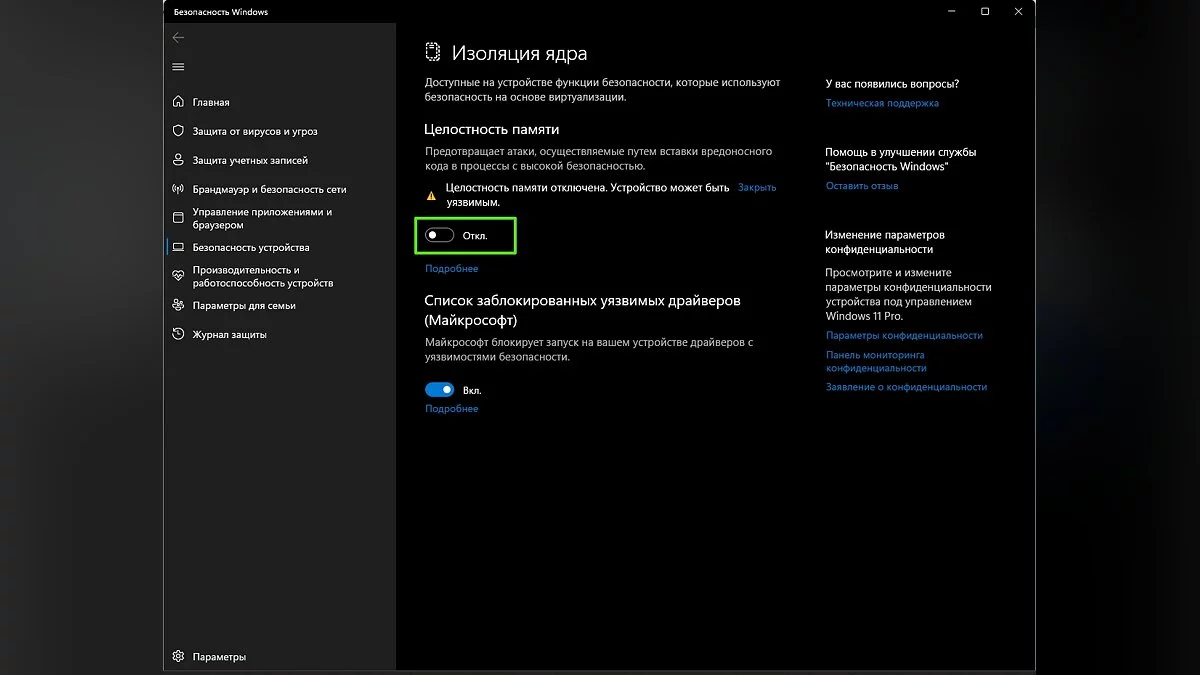Click the Список заблокированных уязвимых драйверов heading
Image resolution: width=1200 pixels, height=675 pixels.
(x=583, y=310)
